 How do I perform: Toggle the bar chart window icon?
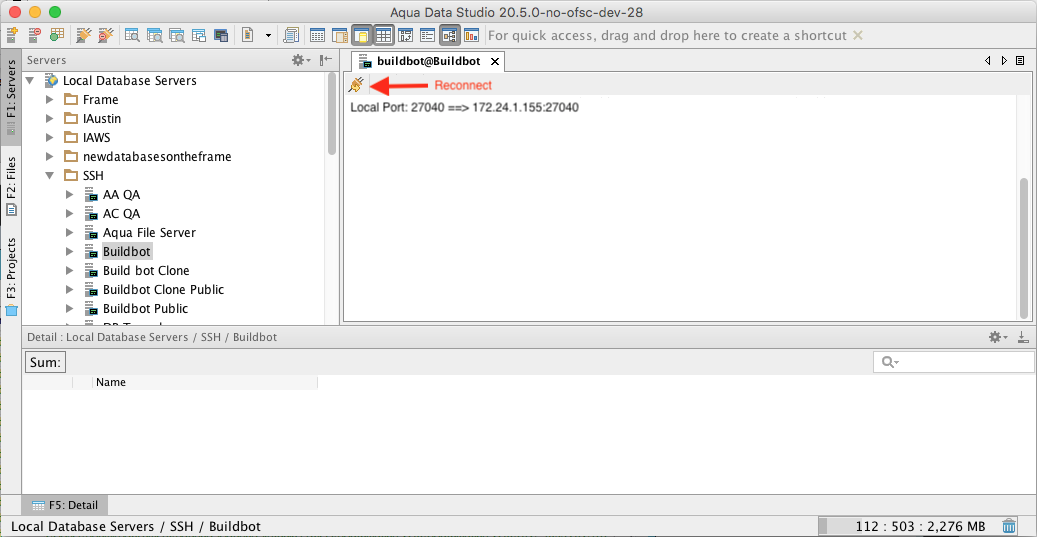pyautogui.click(x=472, y=35)
